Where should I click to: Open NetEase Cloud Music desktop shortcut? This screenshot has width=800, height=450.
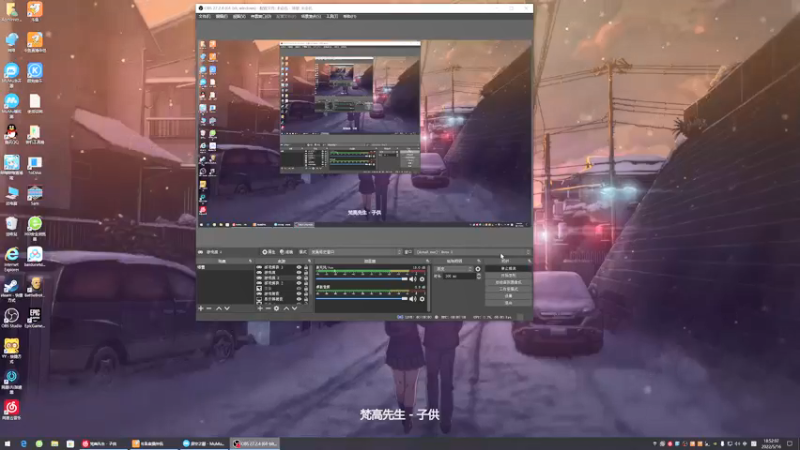11,410
